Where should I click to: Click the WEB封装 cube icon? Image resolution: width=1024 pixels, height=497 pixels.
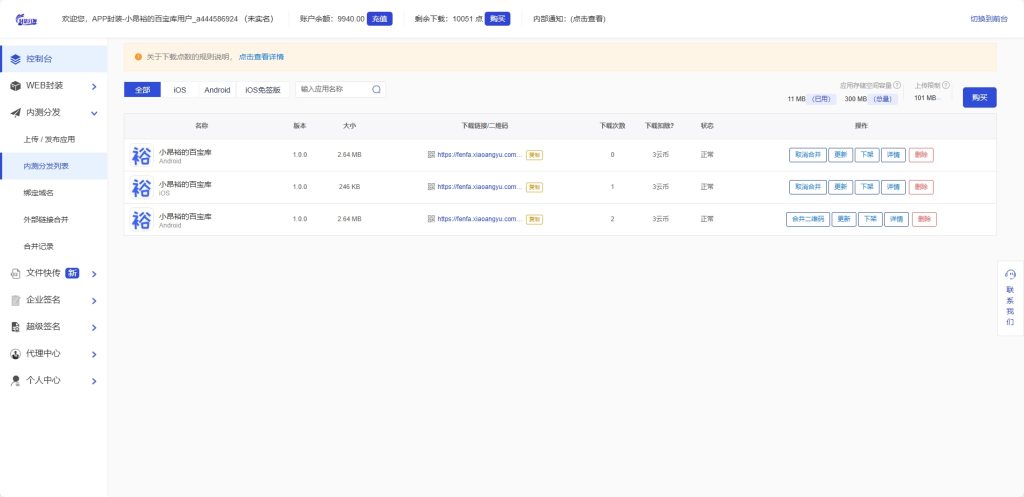click(16, 86)
